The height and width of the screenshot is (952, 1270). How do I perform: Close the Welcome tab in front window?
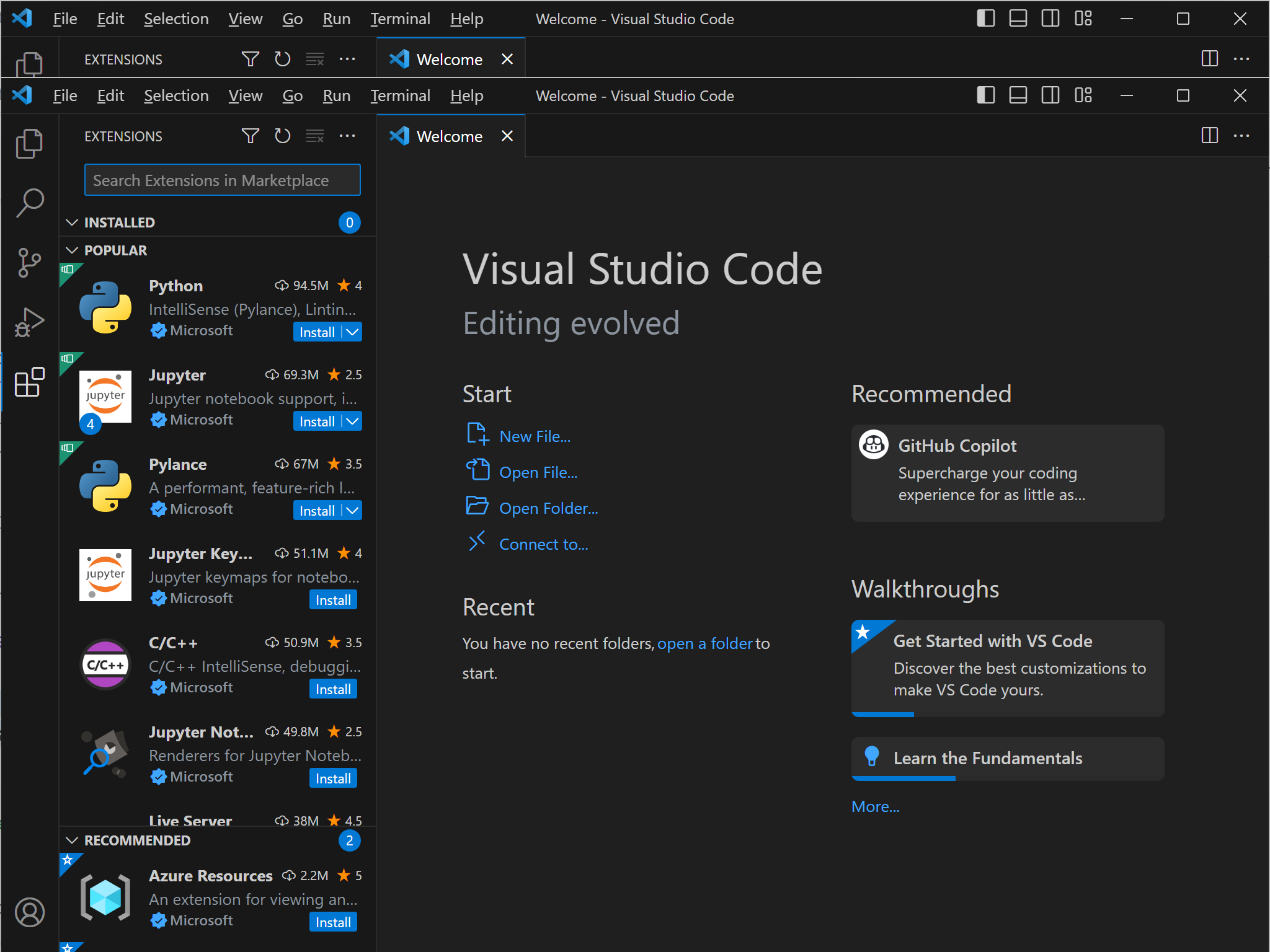pyautogui.click(x=507, y=136)
